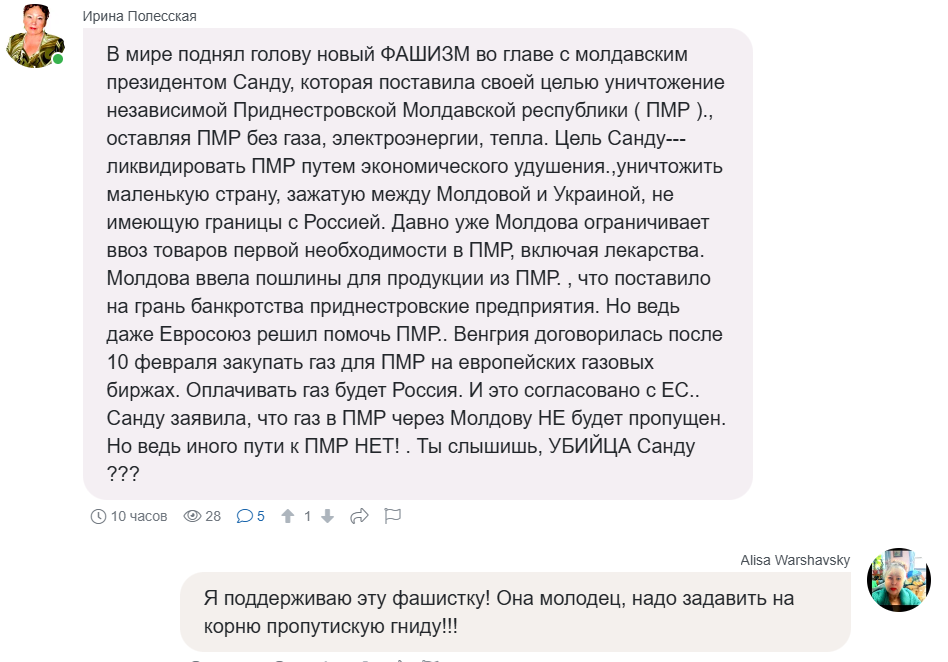Screen dimensions: 948x662
Task: Downvote Ирина Полесская's comment
Action: tap(327, 516)
